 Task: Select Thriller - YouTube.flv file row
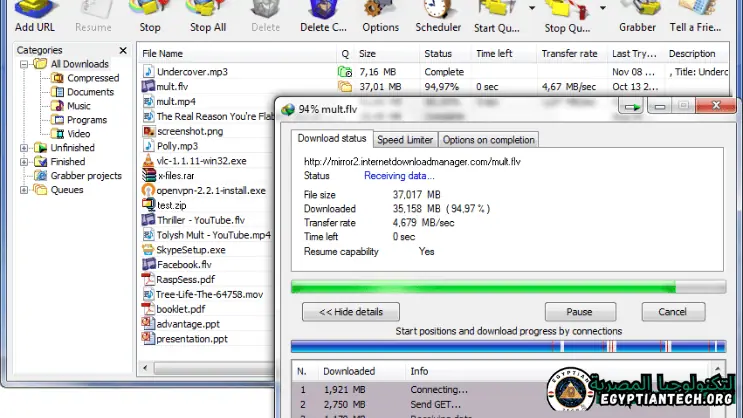tap(200, 220)
